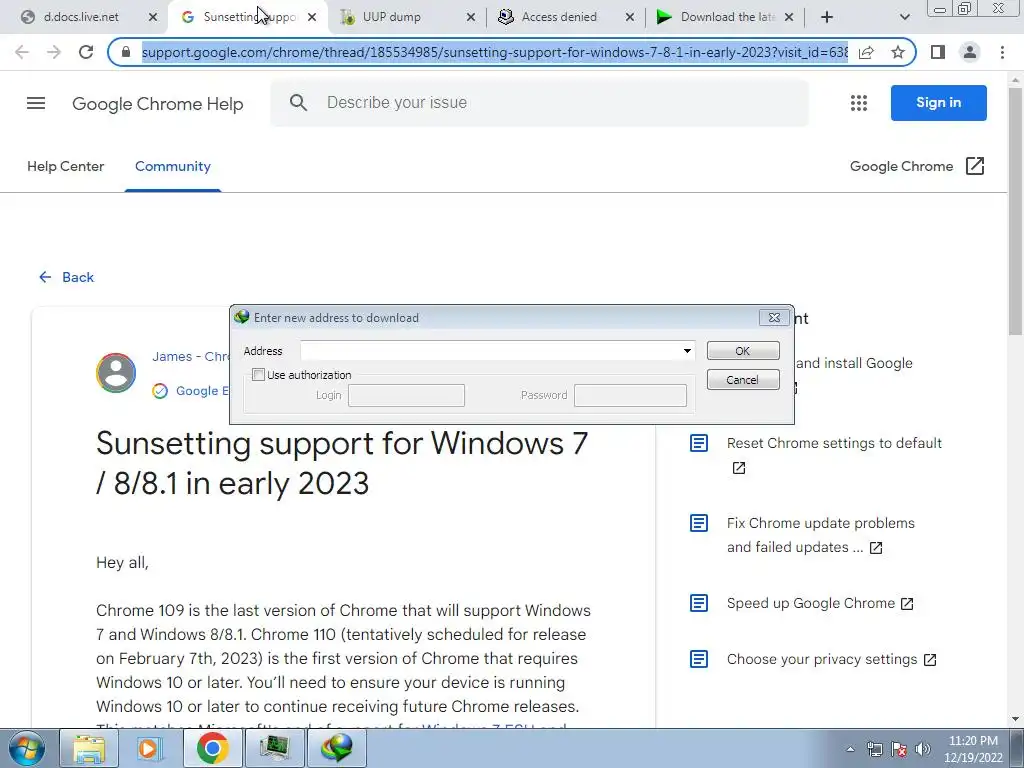The width and height of the screenshot is (1024, 768).
Task: Click the Chrome back arrow
Action: (22, 52)
